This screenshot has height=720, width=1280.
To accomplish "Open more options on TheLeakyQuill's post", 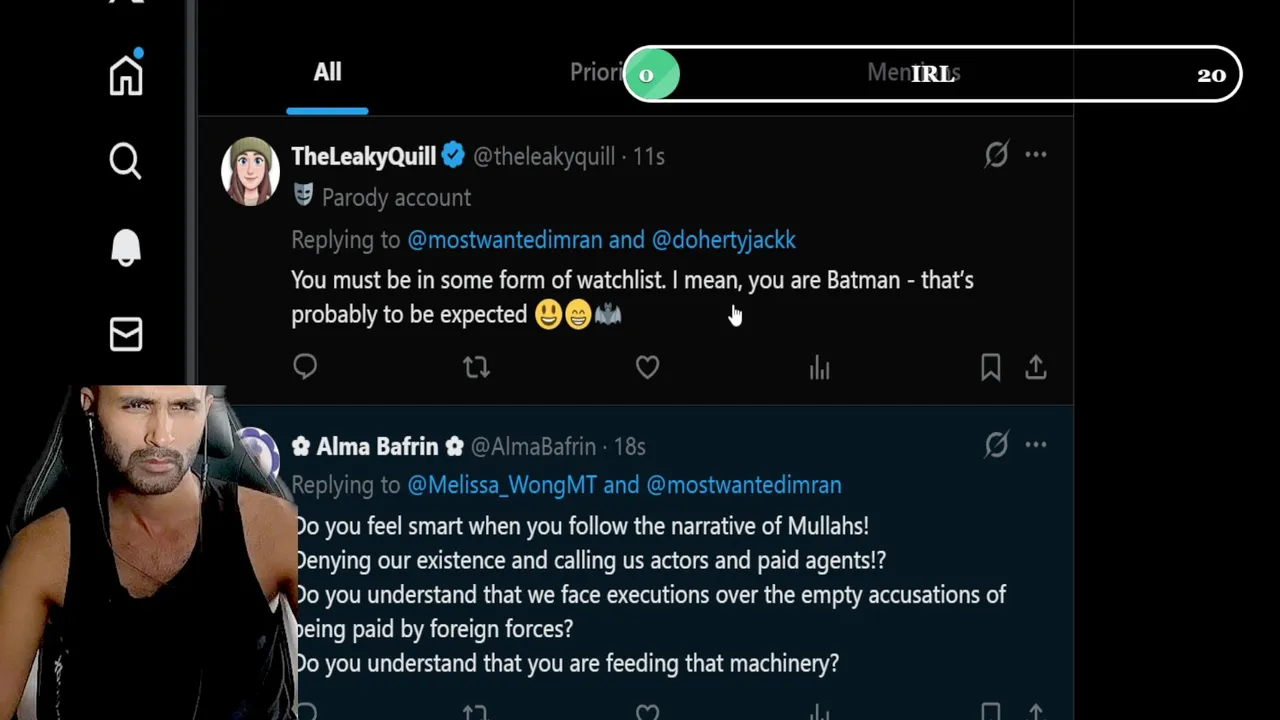I will pos(1036,154).
